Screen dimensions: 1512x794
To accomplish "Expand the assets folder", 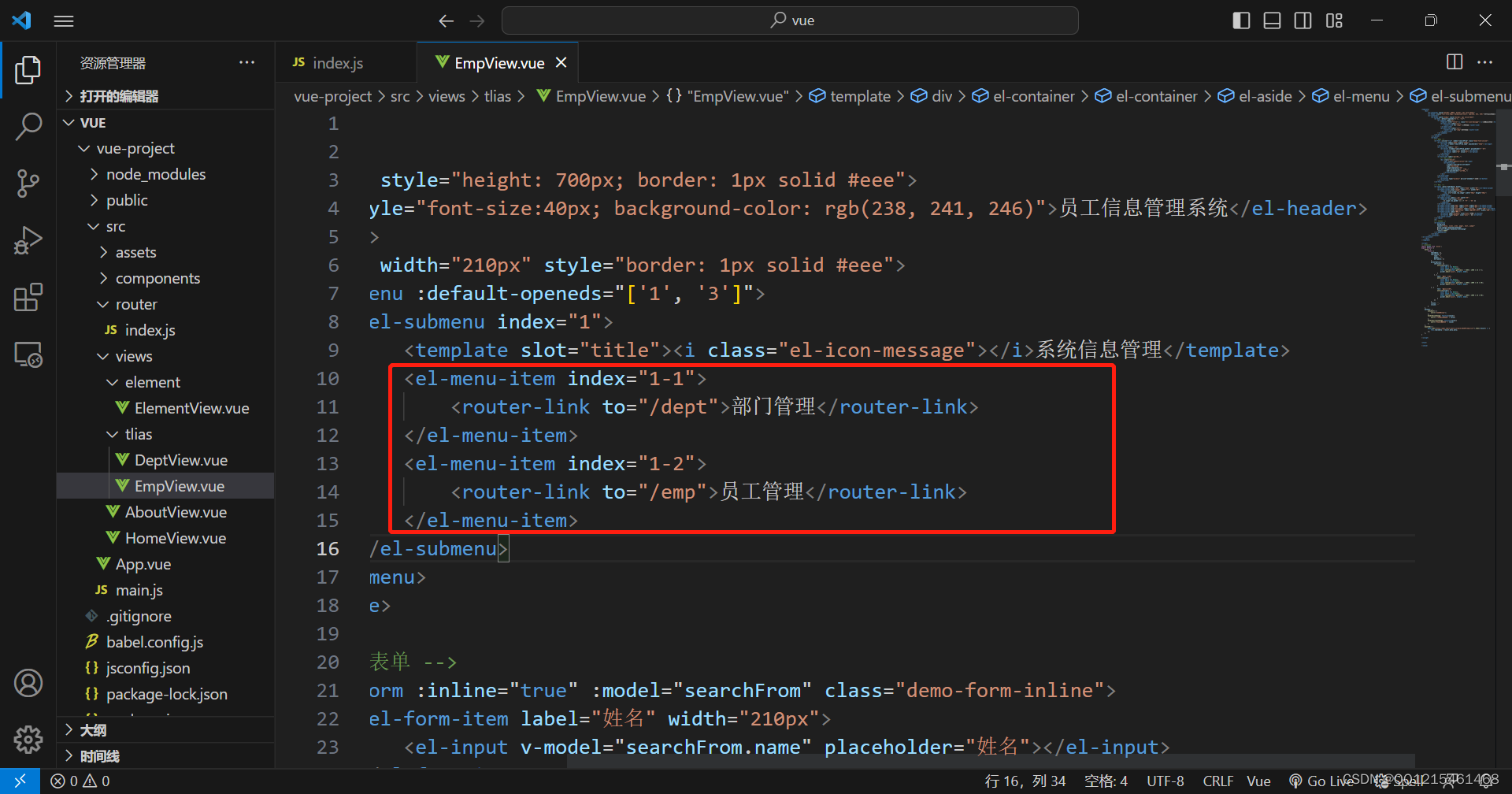I will click(x=165, y=253).
